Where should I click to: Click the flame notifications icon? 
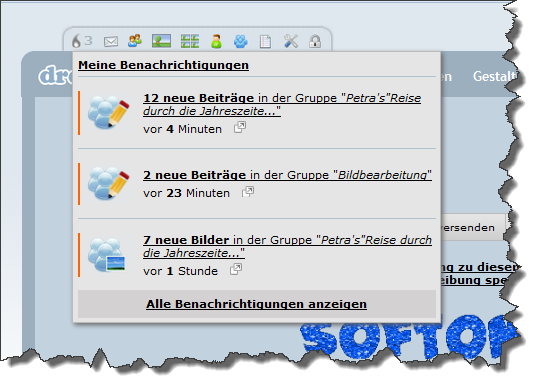[x=76, y=41]
